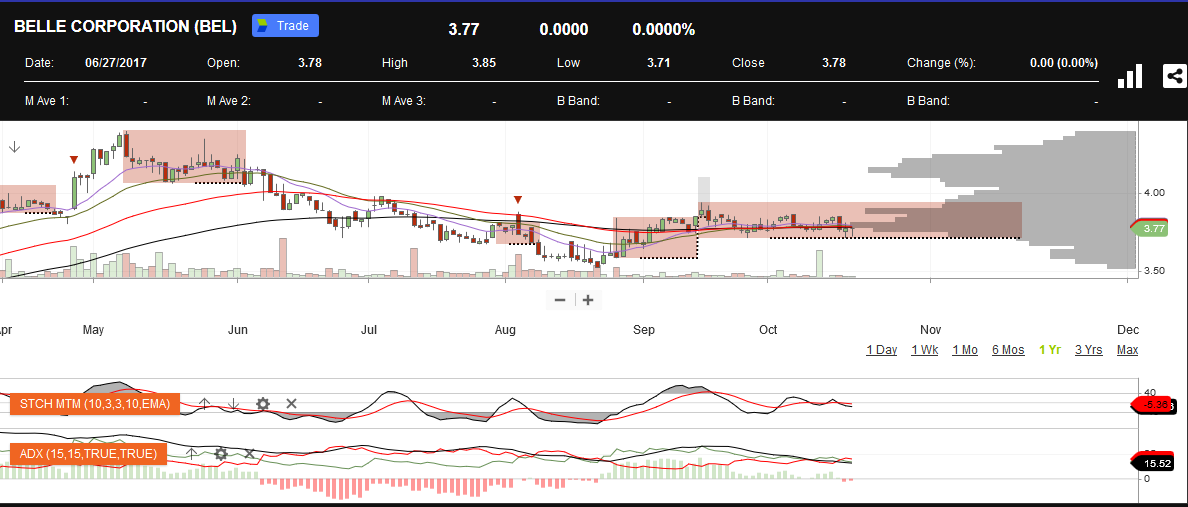This screenshot has width=1188, height=507.
Task: Click the M Ave 1 label
Action: (x=47, y=101)
